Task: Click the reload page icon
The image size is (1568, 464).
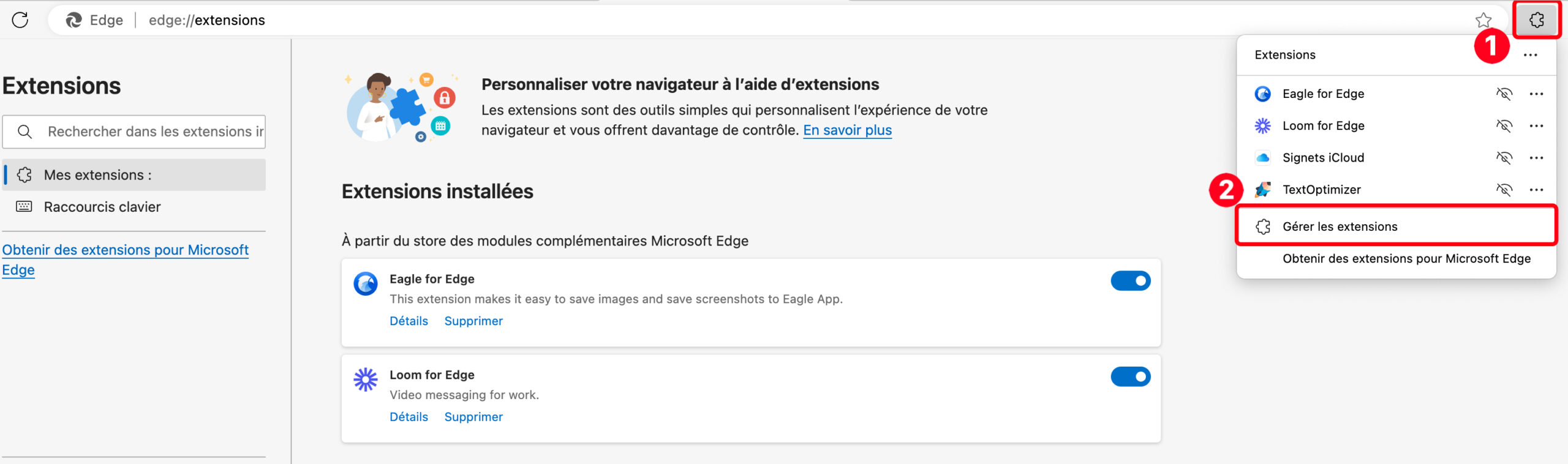Action: (x=20, y=20)
